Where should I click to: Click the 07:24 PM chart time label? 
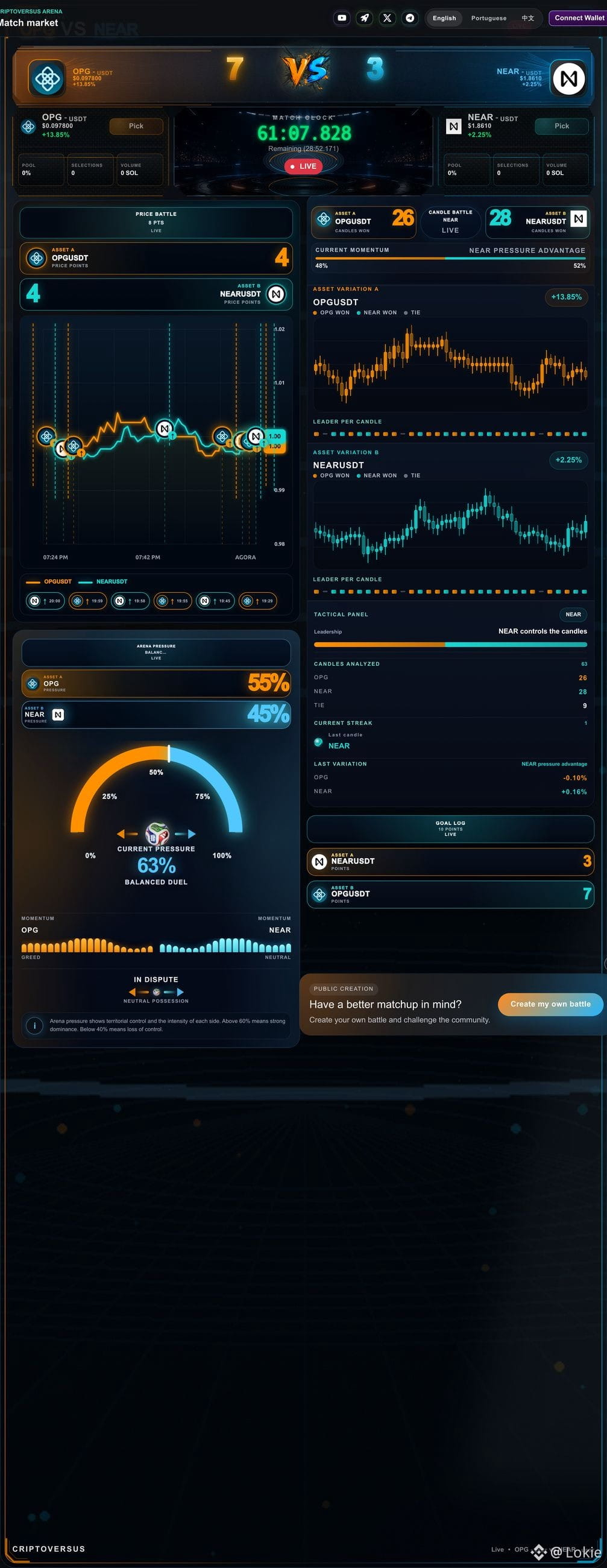point(55,557)
